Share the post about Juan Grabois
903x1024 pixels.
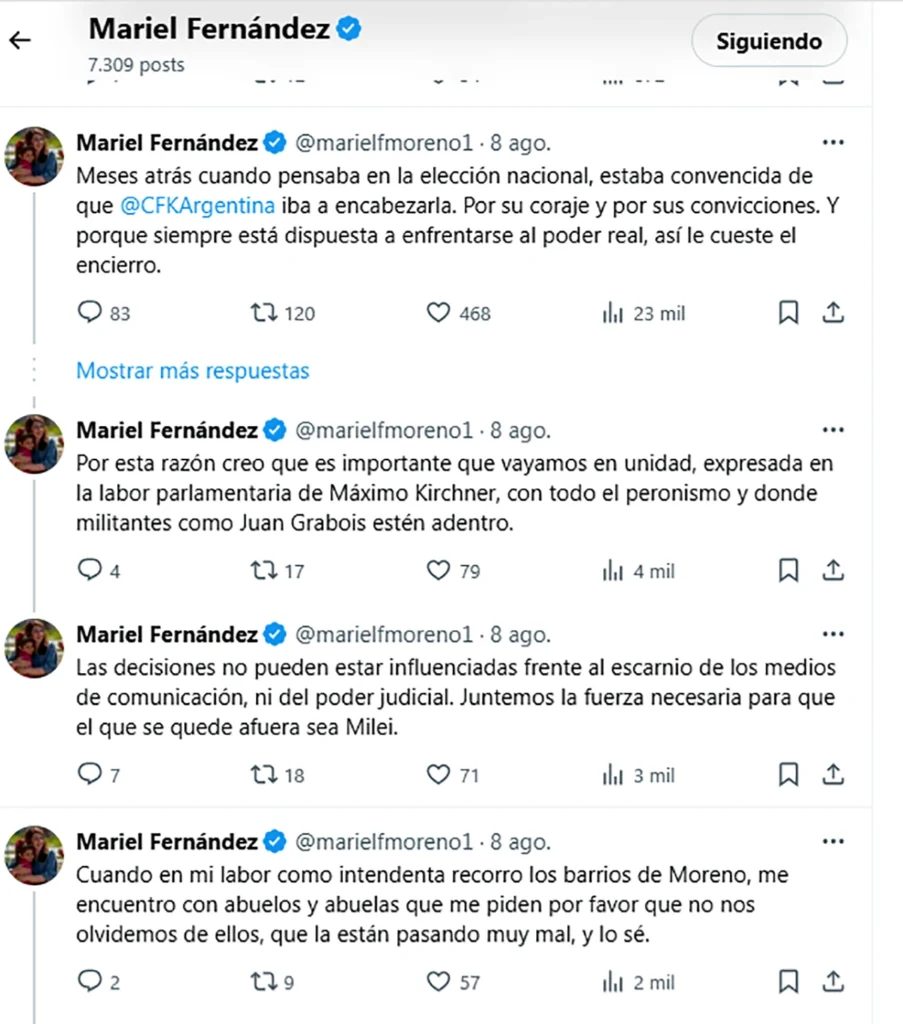832,571
